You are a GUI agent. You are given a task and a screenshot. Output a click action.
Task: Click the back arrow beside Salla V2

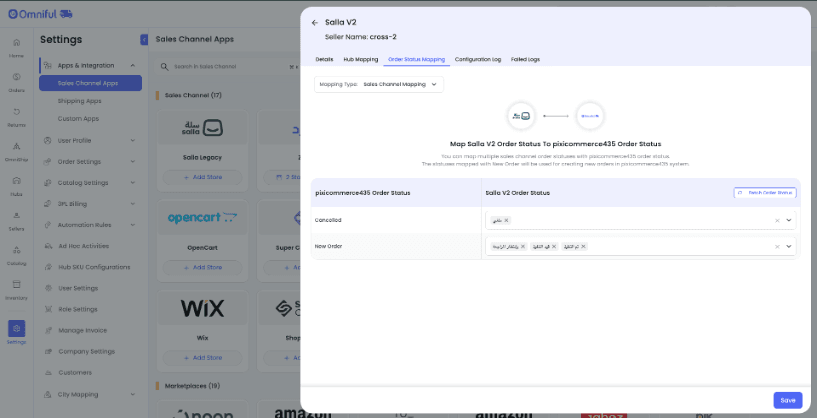tap(314, 22)
